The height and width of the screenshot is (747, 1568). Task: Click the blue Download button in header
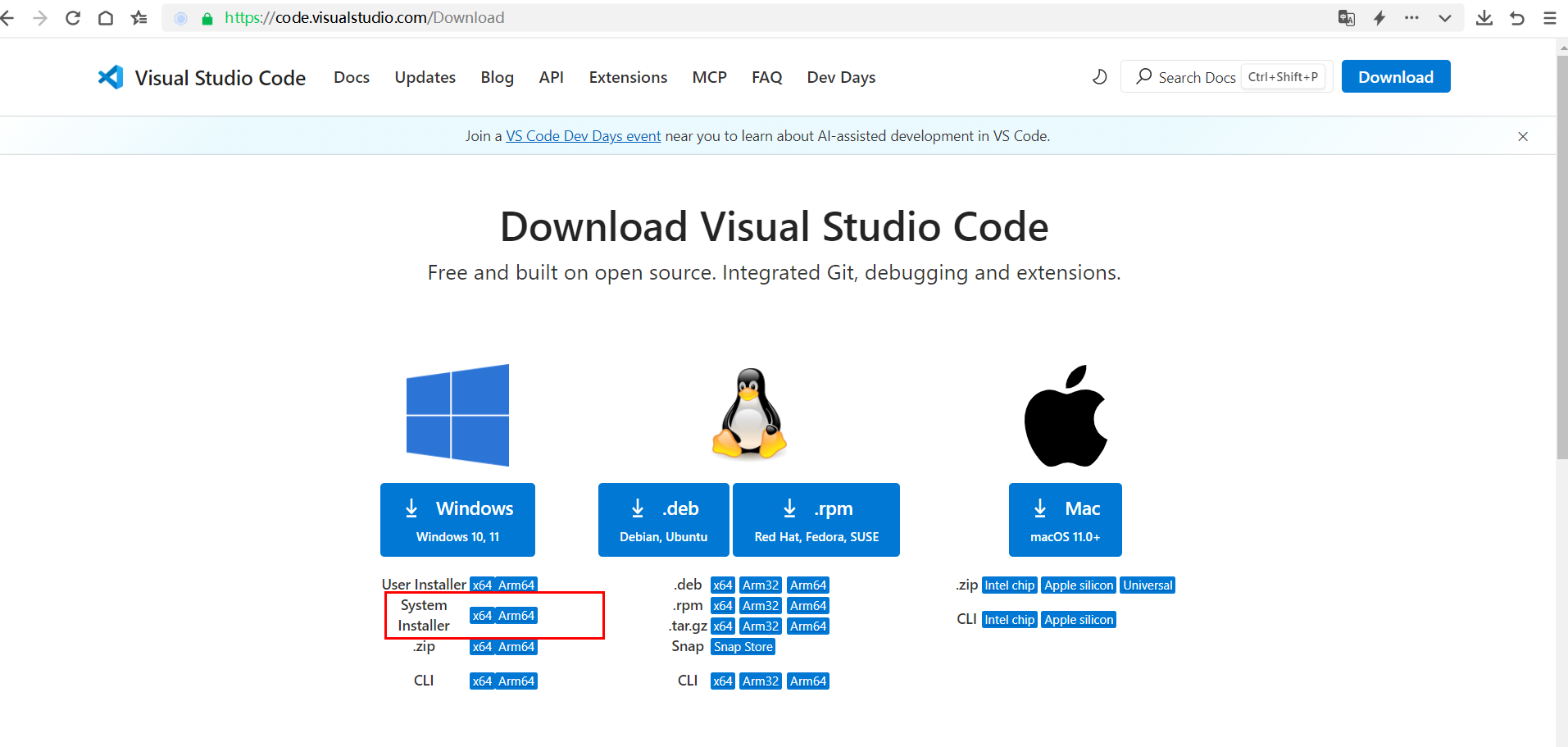pyautogui.click(x=1396, y=76)
